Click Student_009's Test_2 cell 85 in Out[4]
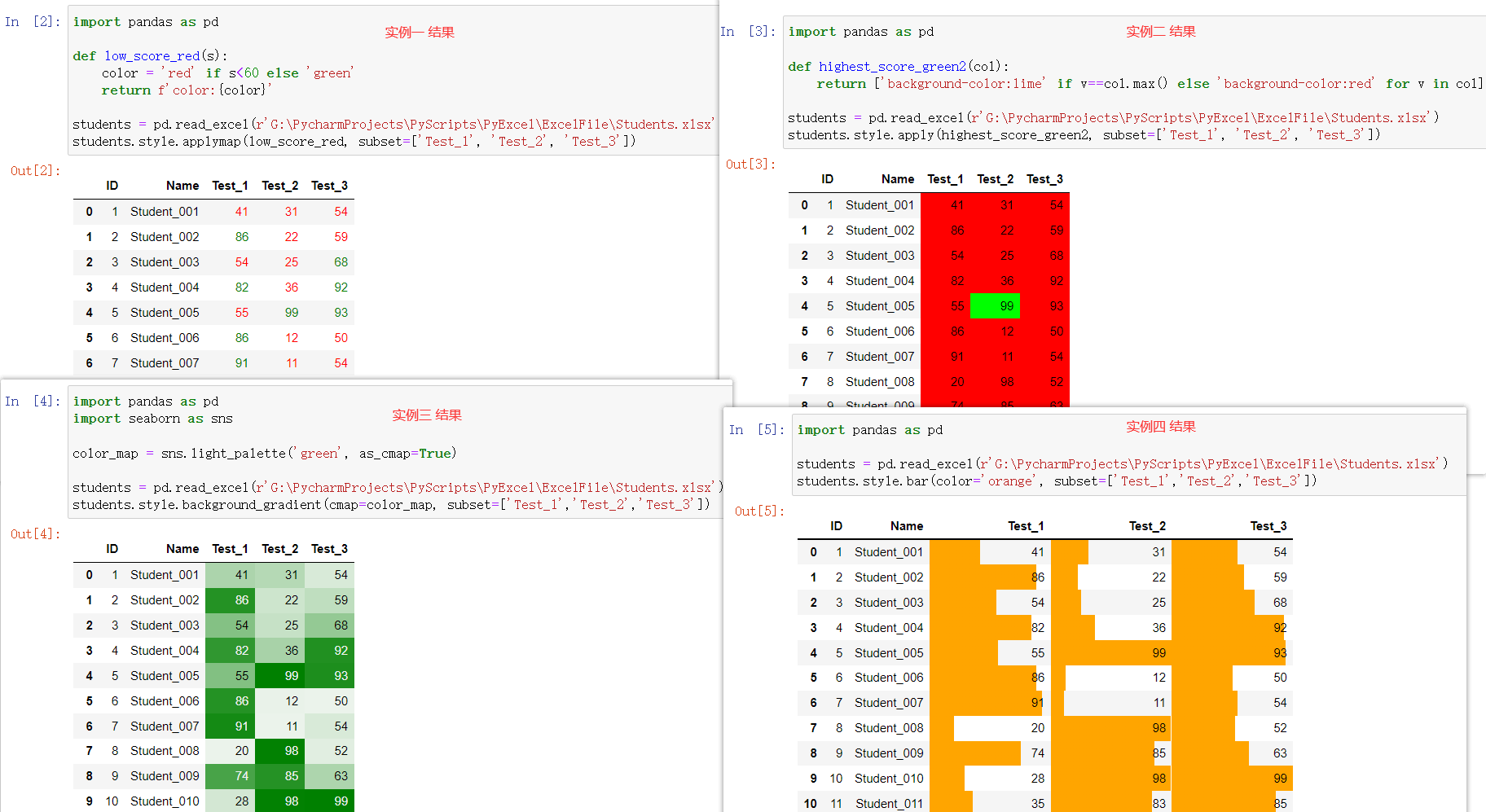The image size is (1486, 812). click(x=279, y=776)
